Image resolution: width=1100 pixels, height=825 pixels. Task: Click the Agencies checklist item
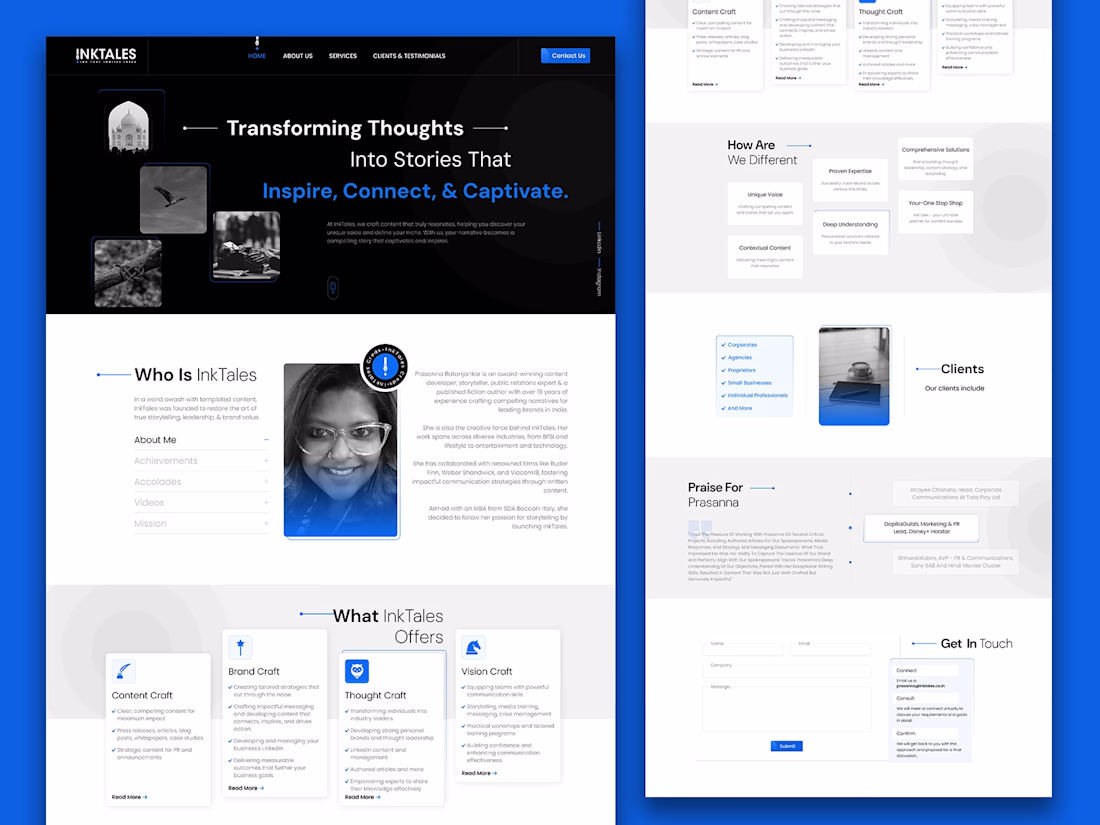tap(737, 358)
